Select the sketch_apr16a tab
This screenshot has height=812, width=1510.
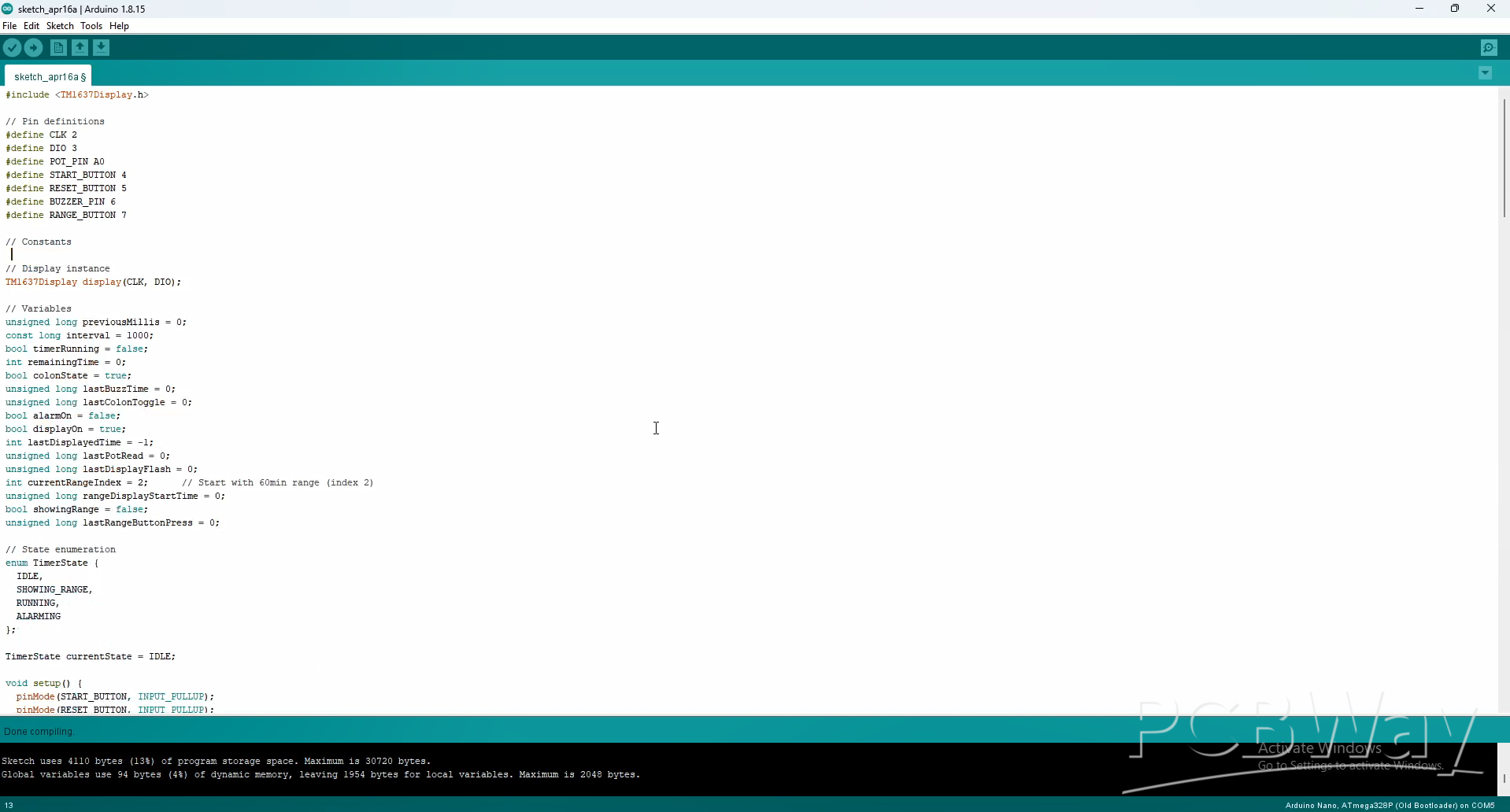click(x=49, y=76)
